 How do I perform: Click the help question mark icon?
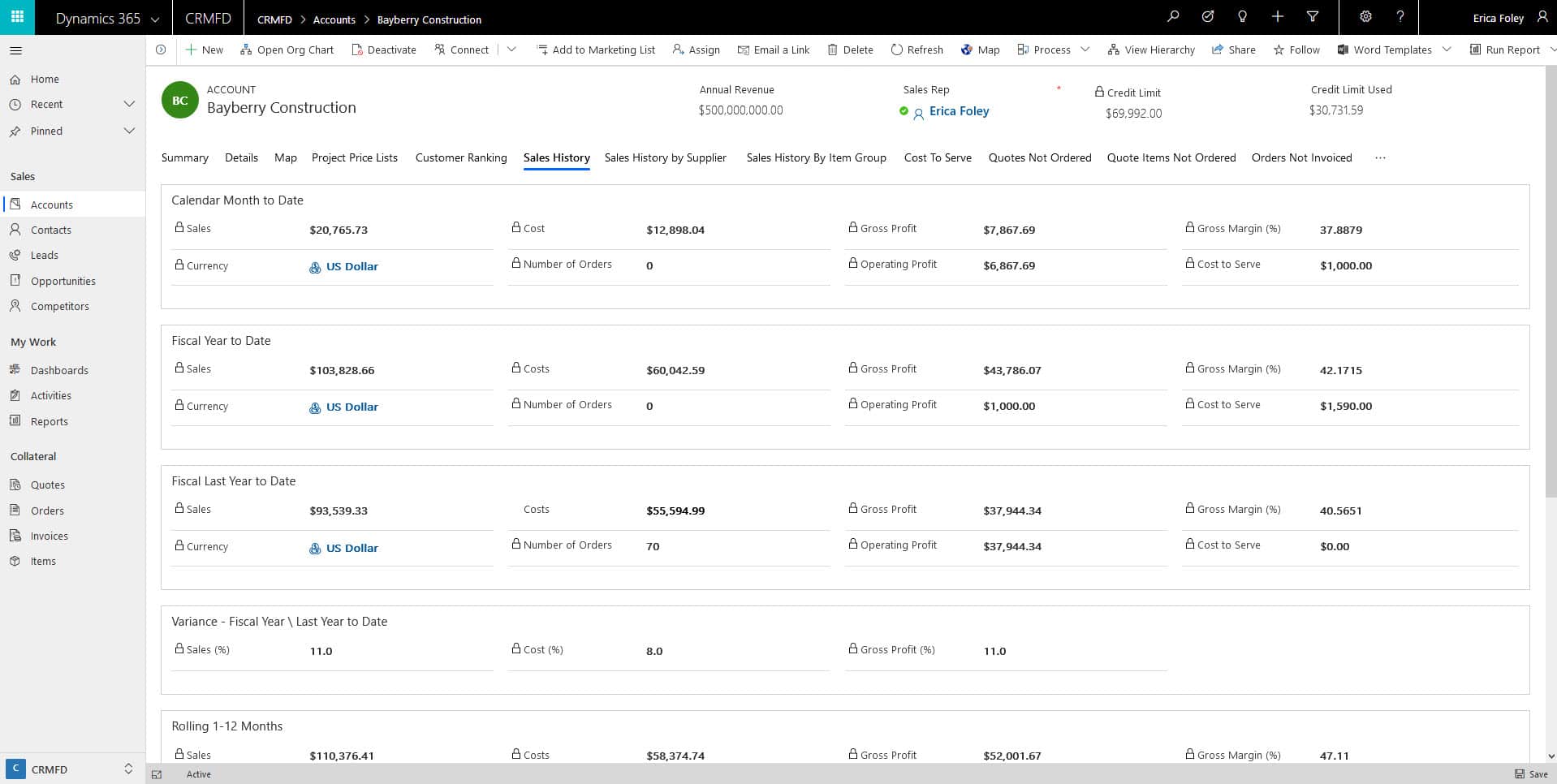(x=1400, y=17)
